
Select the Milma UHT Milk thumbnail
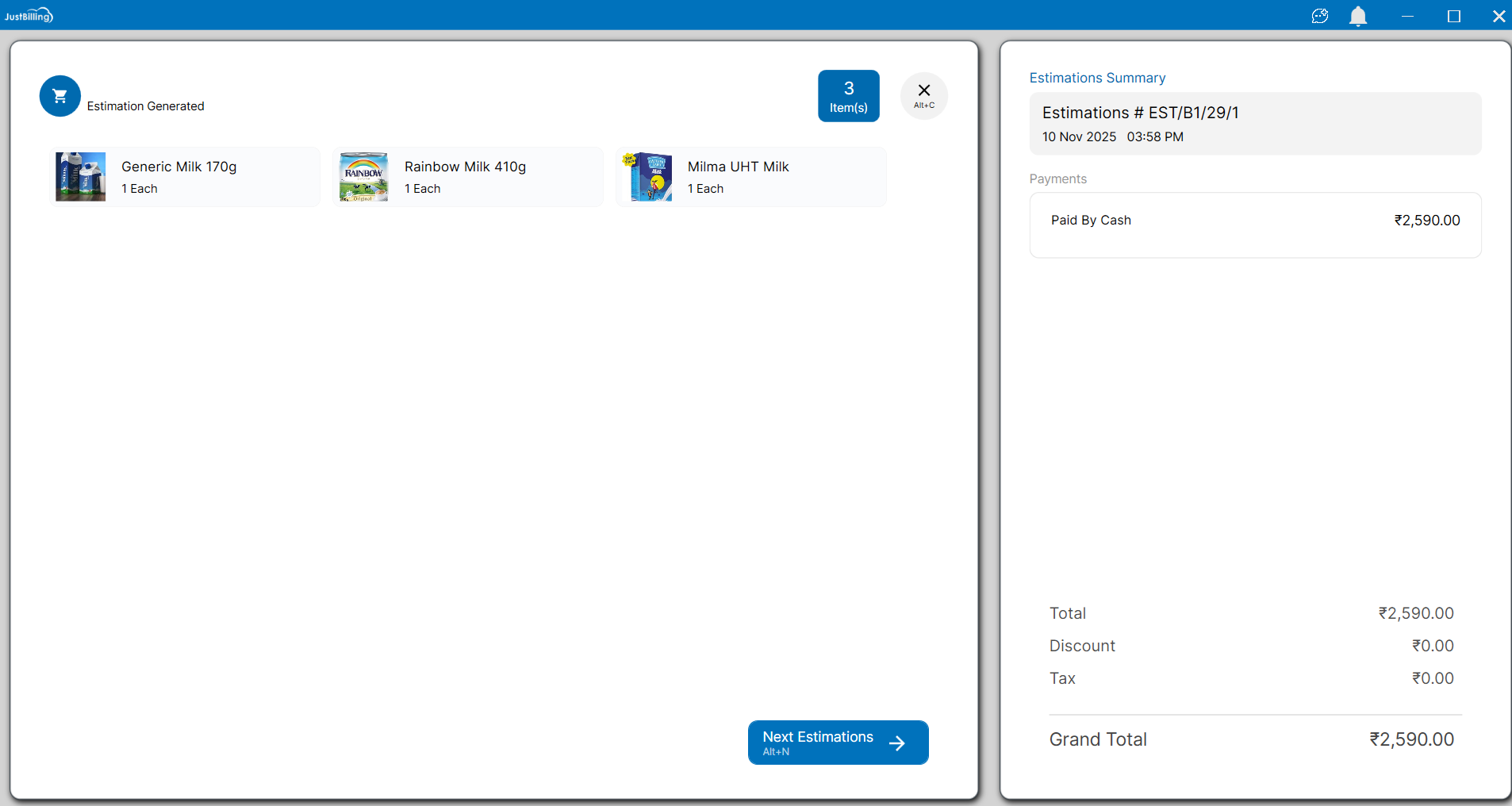point(647,177)
